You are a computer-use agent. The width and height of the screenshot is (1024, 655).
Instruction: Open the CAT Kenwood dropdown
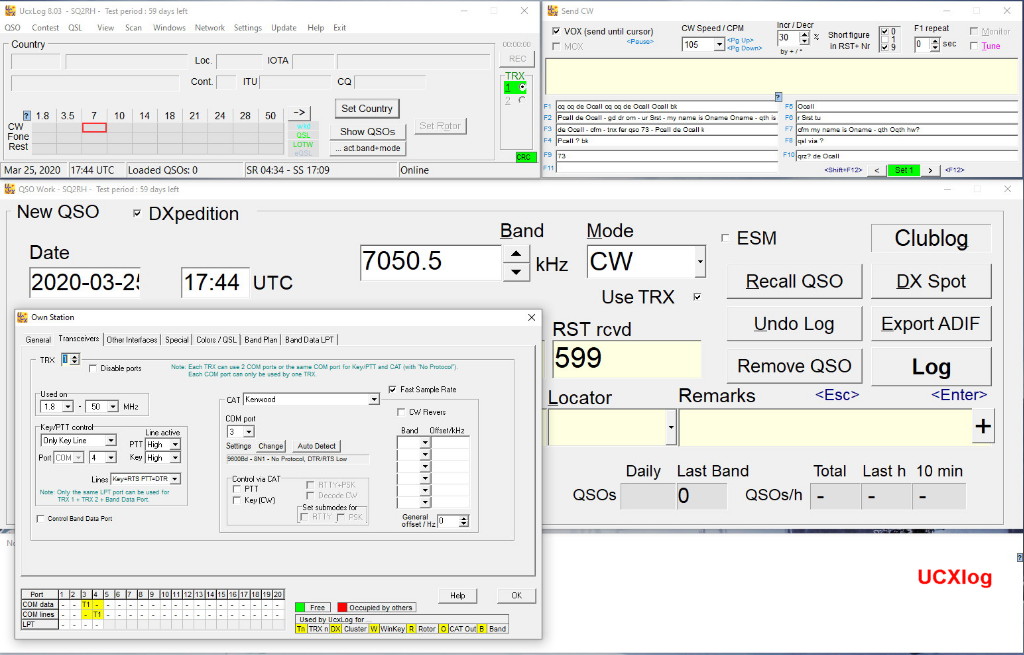pyautogui.click(x=374, y=399)
